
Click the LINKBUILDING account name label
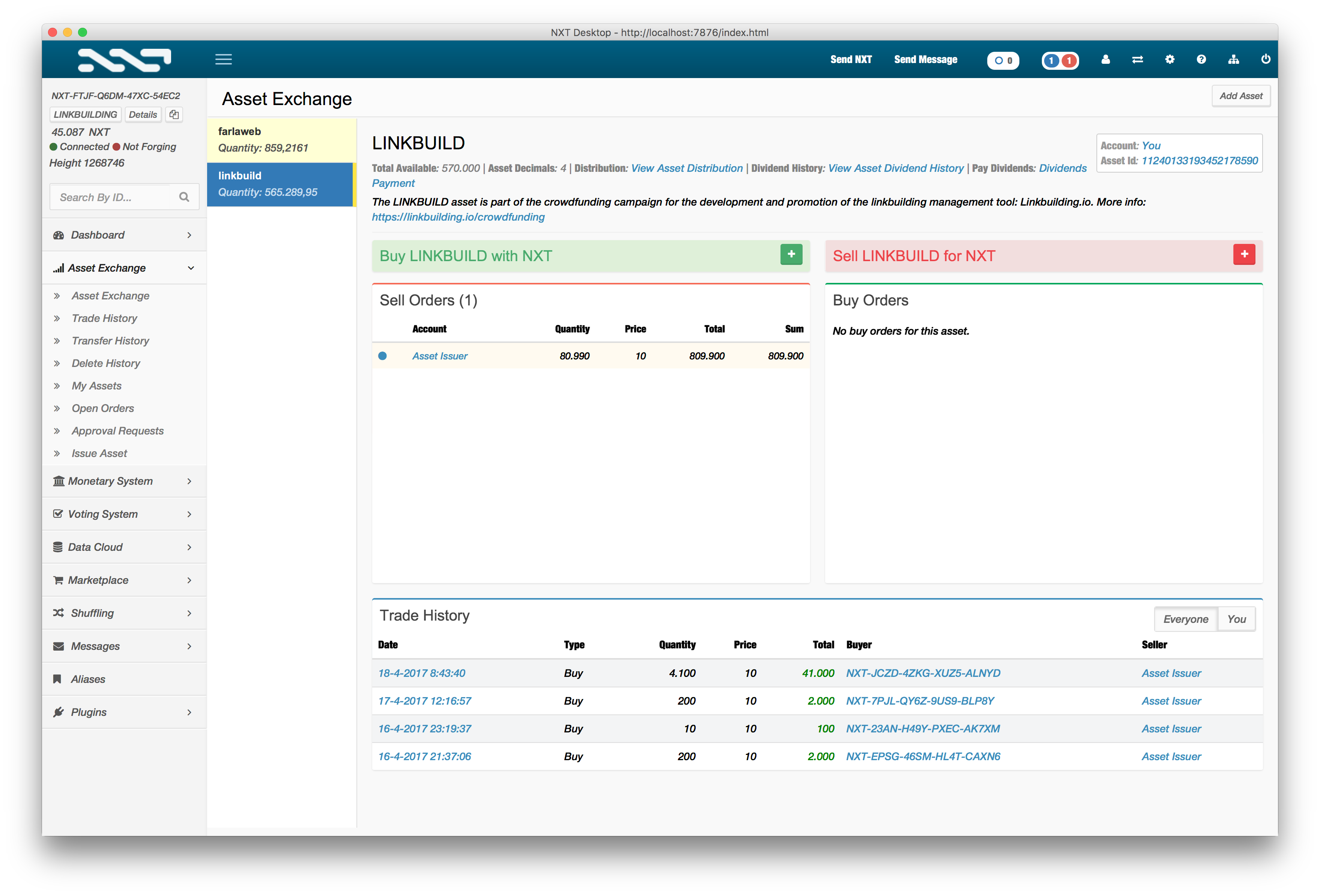point(85,114)
